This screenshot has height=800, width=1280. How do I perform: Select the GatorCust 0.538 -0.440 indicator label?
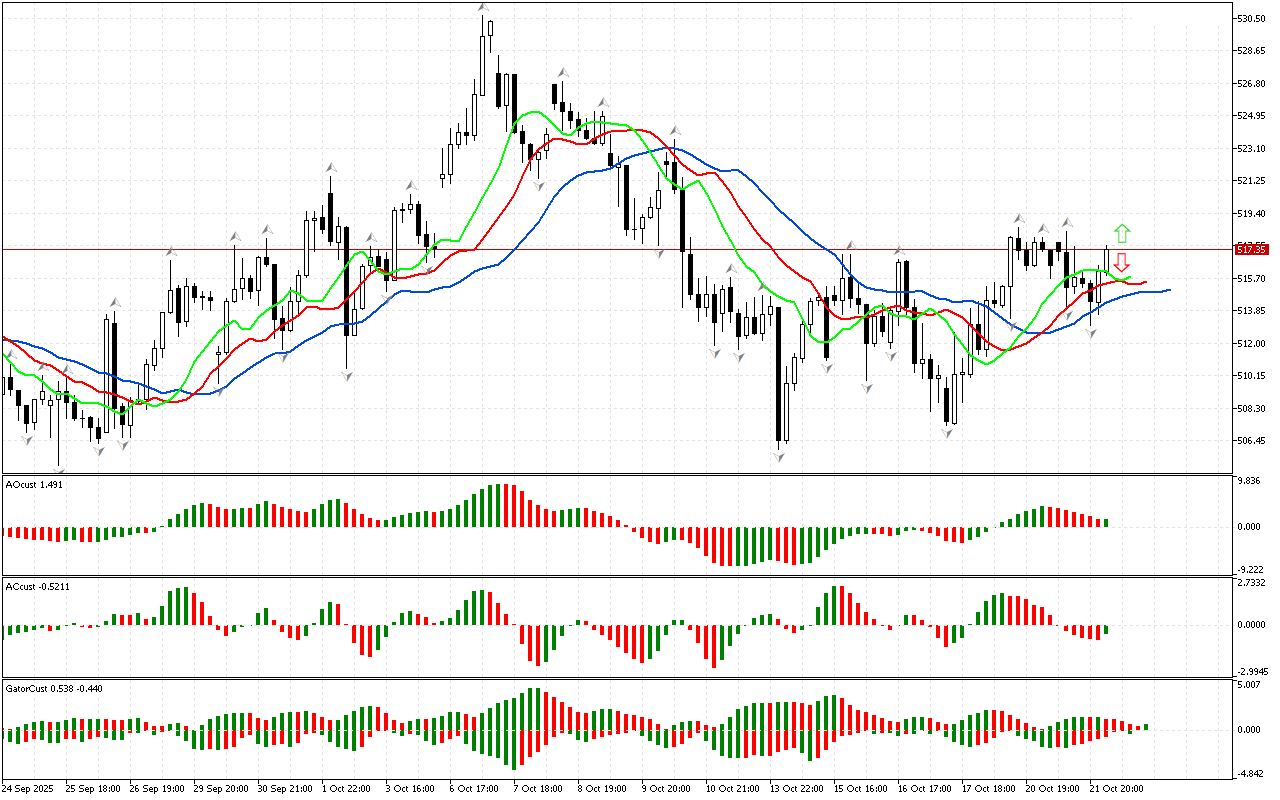click(54, 688)
